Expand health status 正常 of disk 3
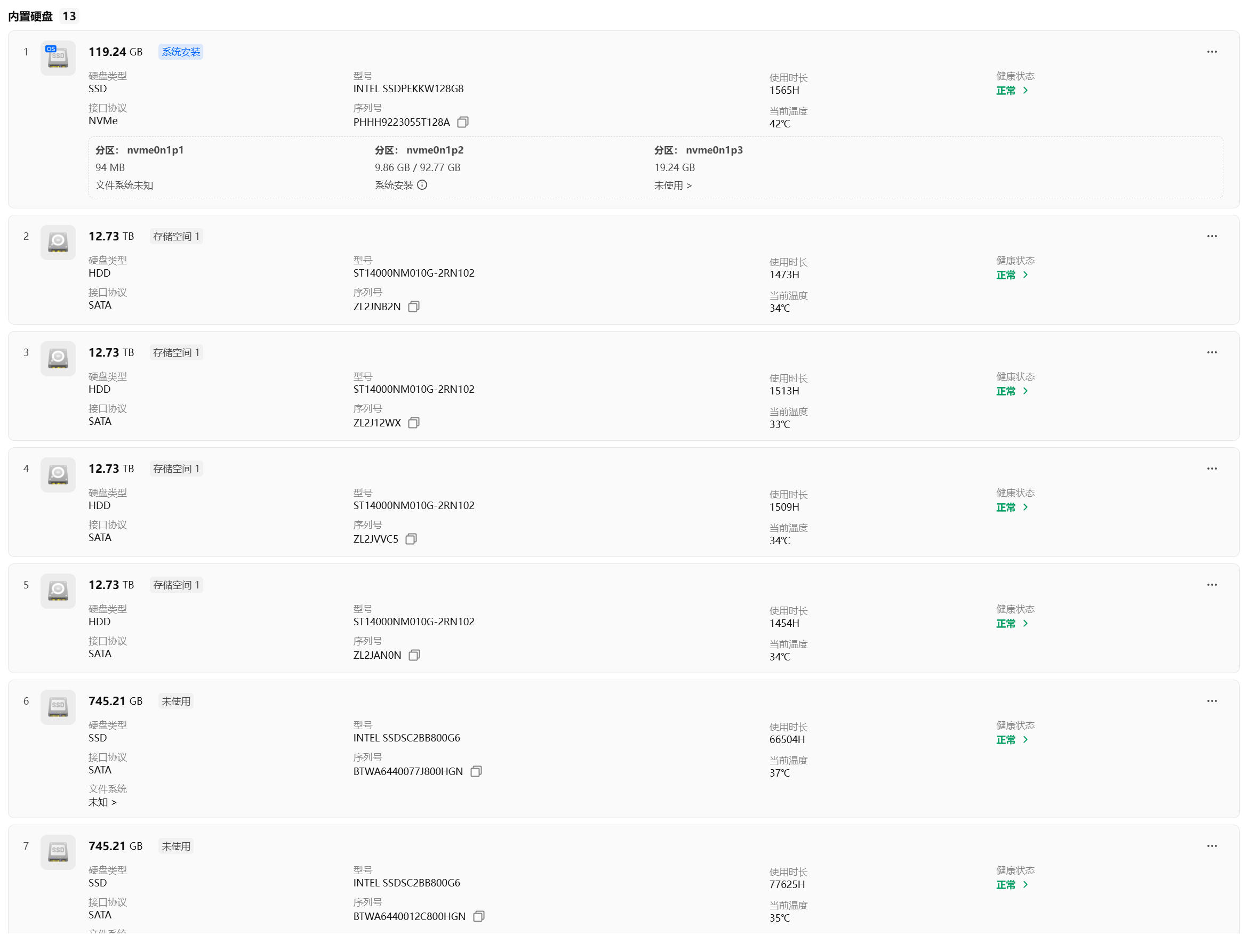Viewport: 1250px width, 952px height. pos(1012,391)
